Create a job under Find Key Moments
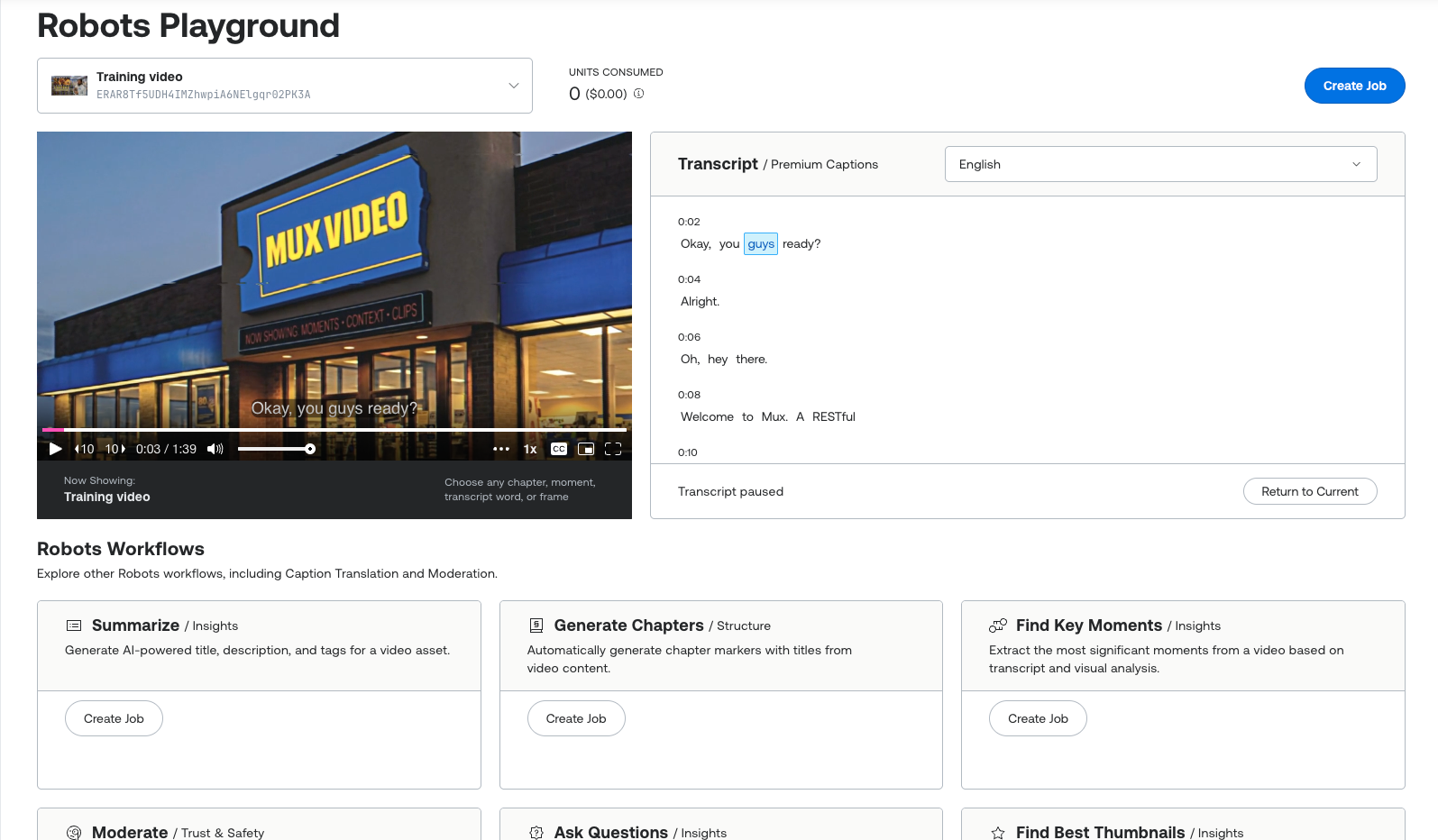The height and width of the screenshot is (840, 1438). [x=1038, y=718]
